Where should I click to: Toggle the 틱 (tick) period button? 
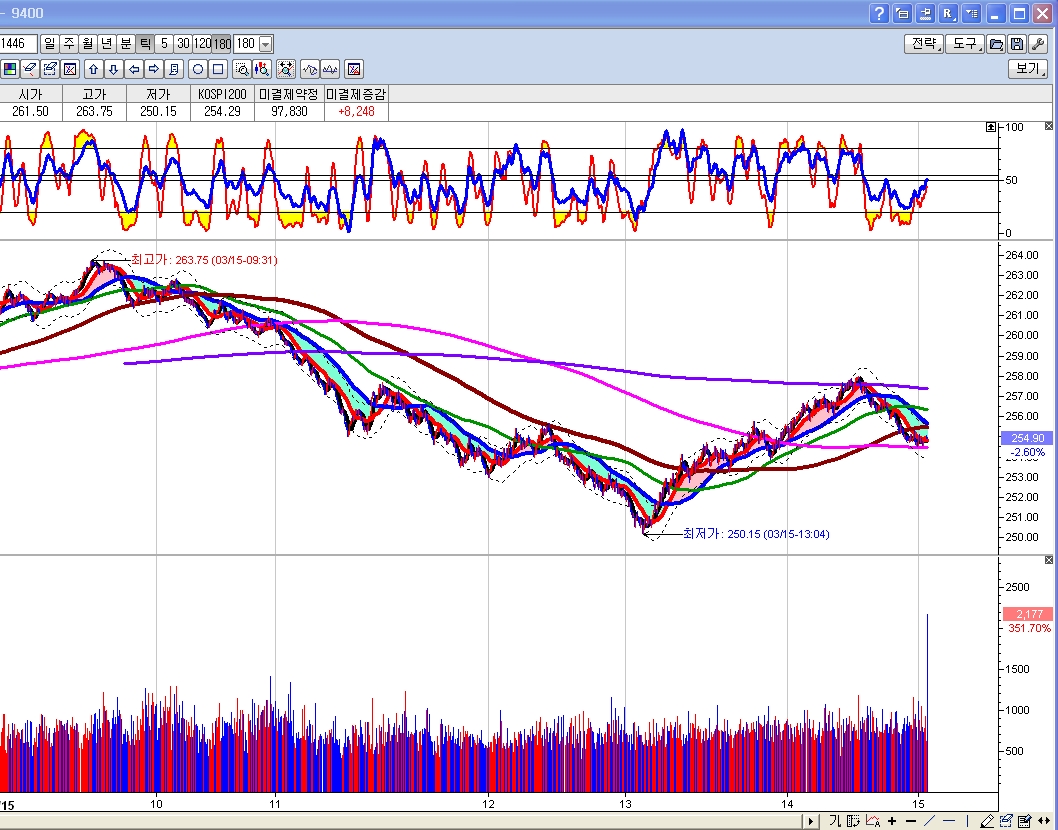coord(145,44)
